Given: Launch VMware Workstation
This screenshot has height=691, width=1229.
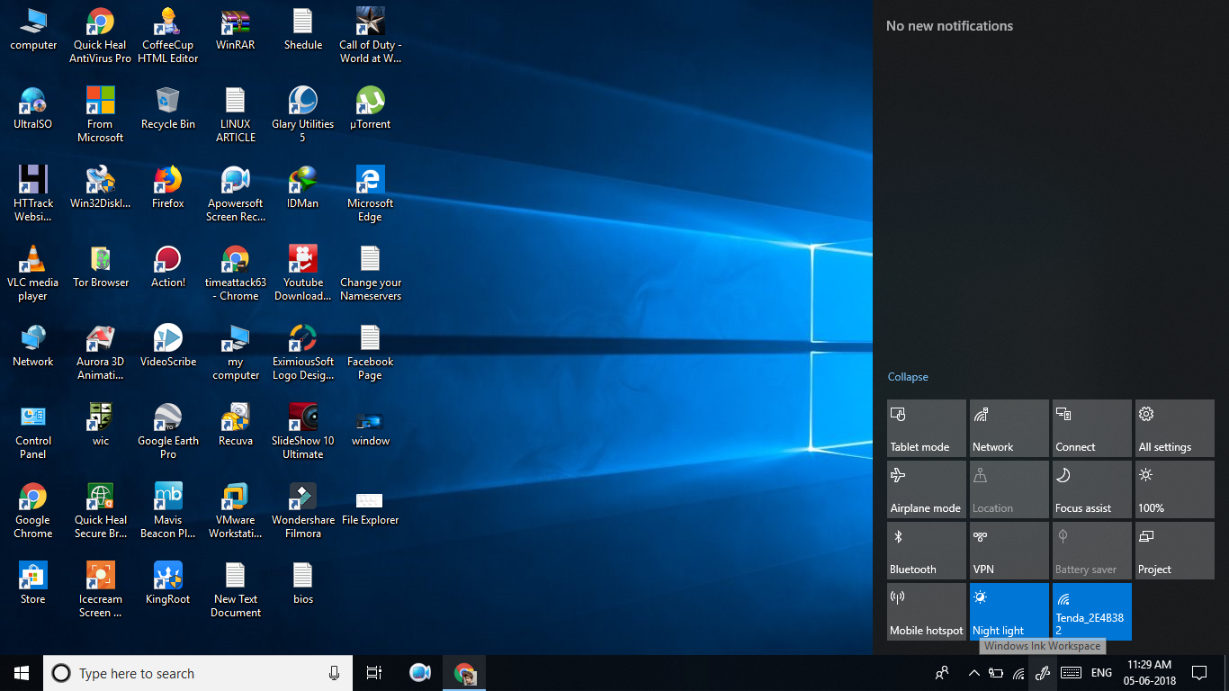Looking at the screenshot, I should 235,497.
